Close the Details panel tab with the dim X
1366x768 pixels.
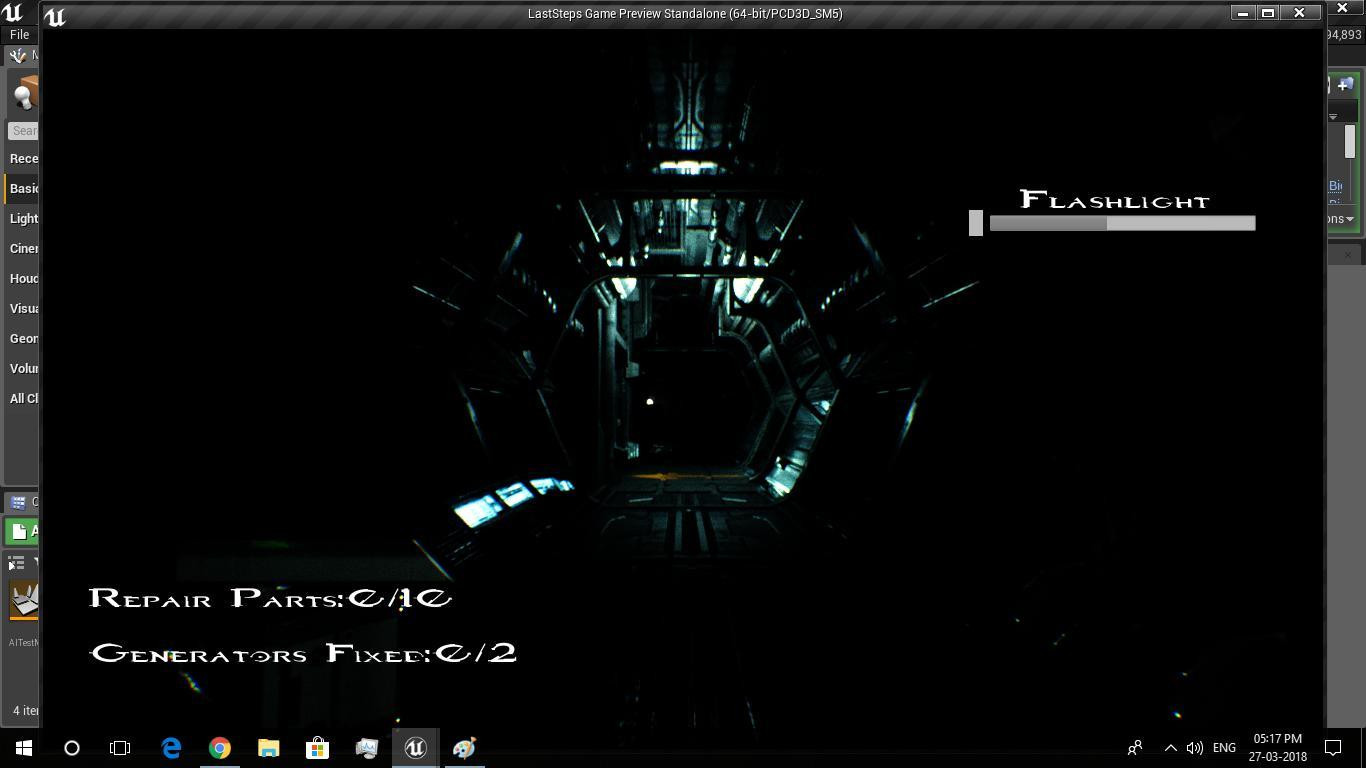1347,255
